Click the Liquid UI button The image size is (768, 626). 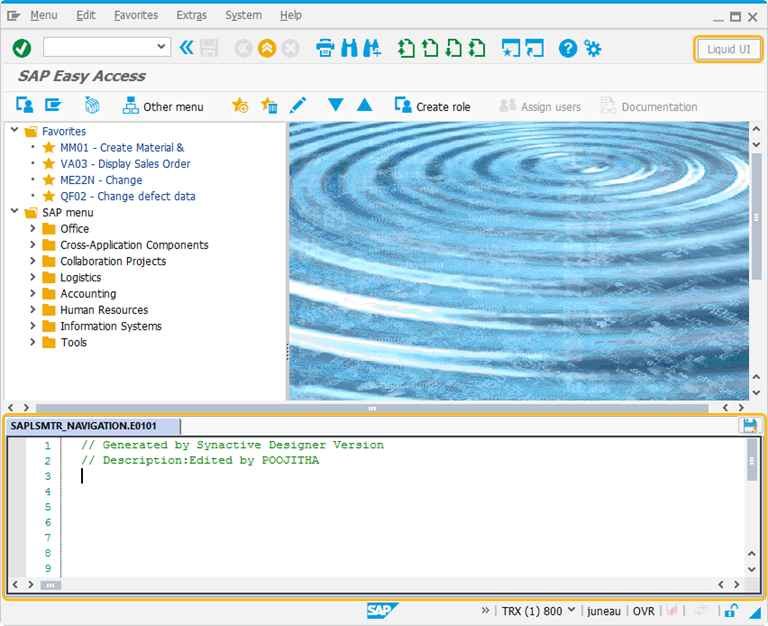point(728,49)
